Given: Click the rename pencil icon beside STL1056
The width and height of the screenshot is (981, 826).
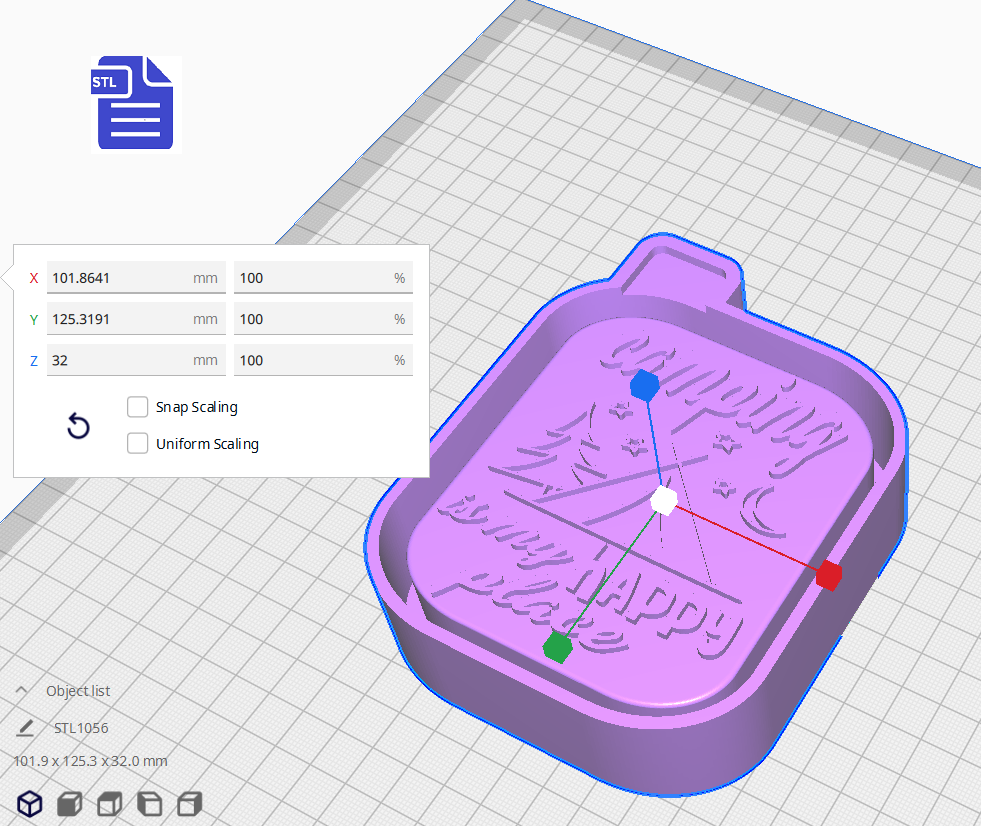Looking at the screenshot, I should [25, 727].
